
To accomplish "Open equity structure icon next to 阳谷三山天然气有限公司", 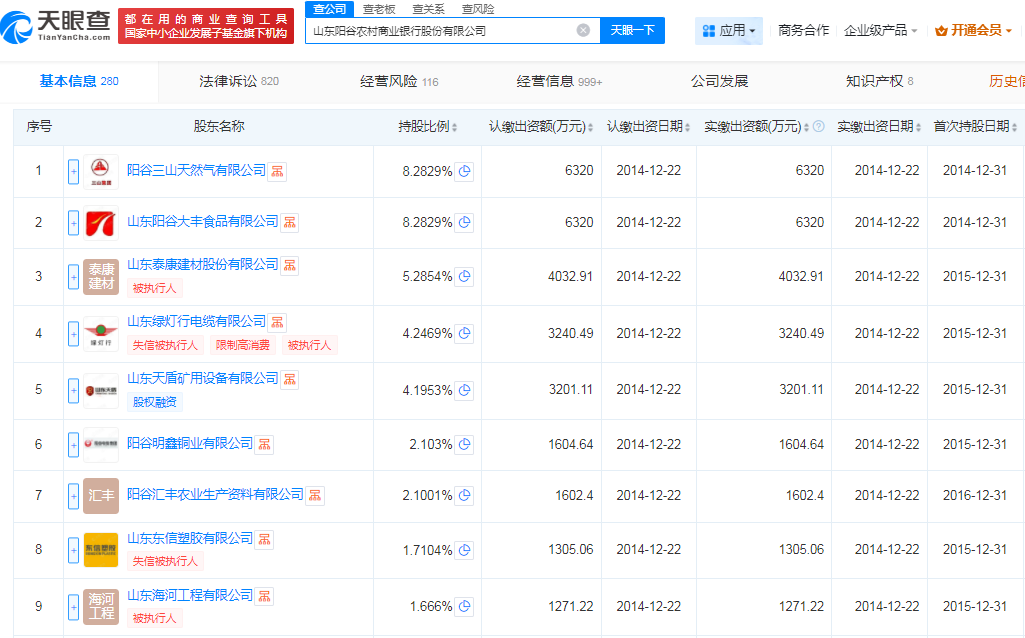I will point(277,171).
